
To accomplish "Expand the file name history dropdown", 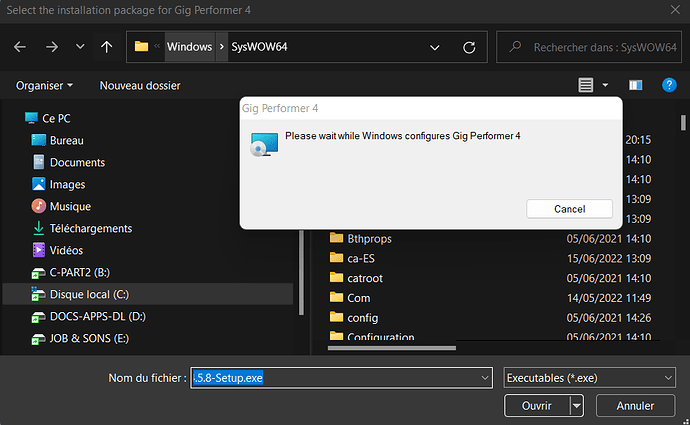I will [x=484, y=378].
